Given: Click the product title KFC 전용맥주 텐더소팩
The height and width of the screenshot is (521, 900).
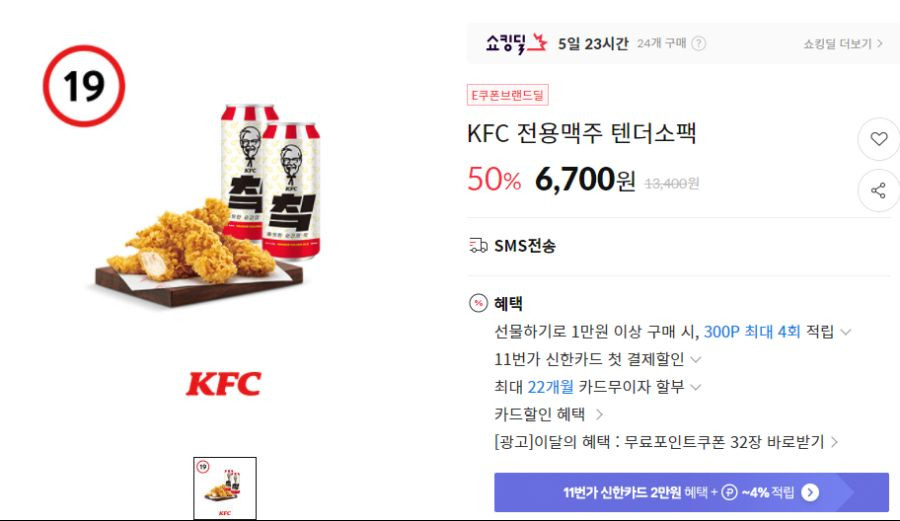Looking at the screenshot, I should 581,133.
